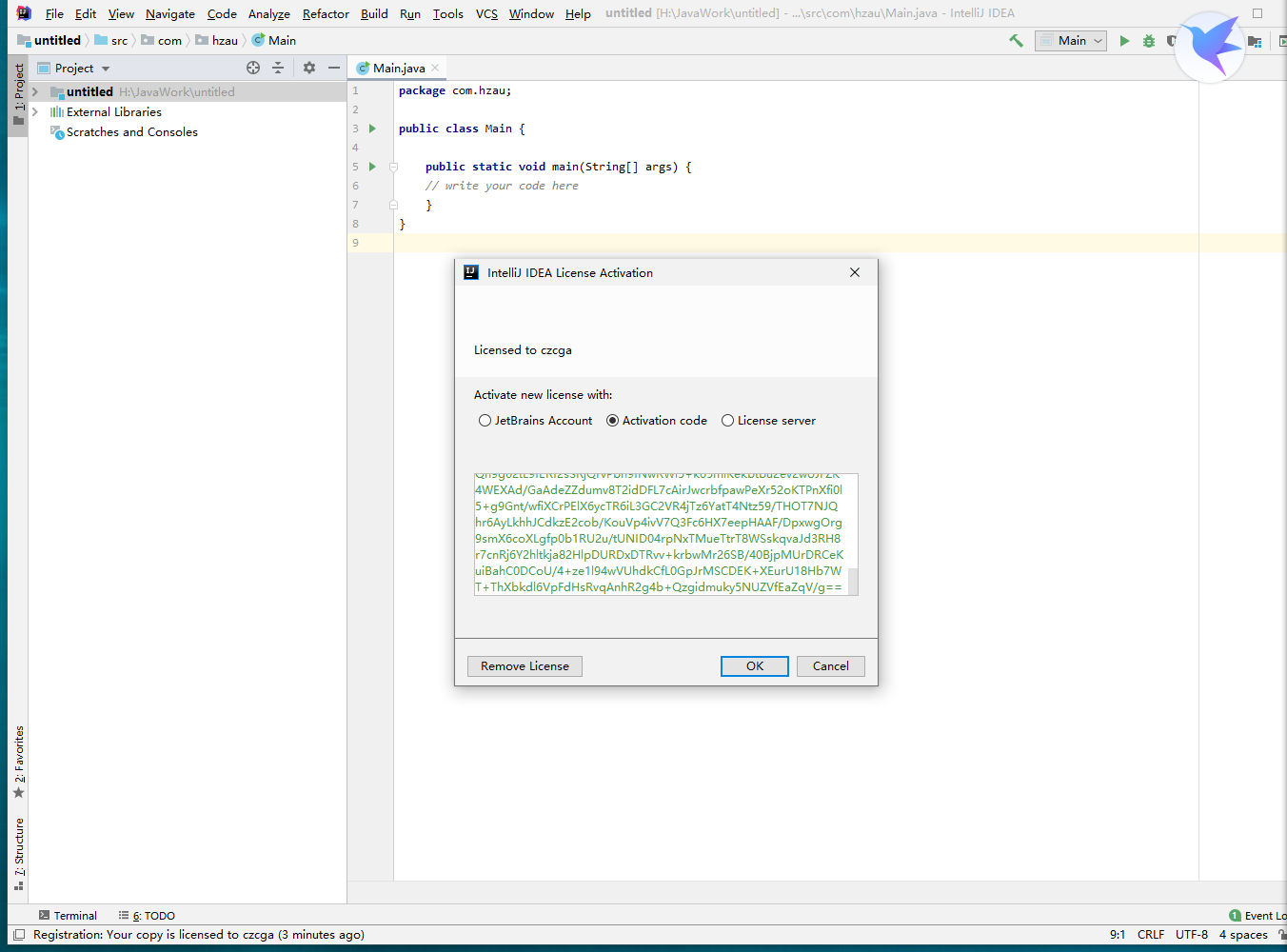Start debugging with the green bug icon
1287x952 pixels.
point(1149,41)
